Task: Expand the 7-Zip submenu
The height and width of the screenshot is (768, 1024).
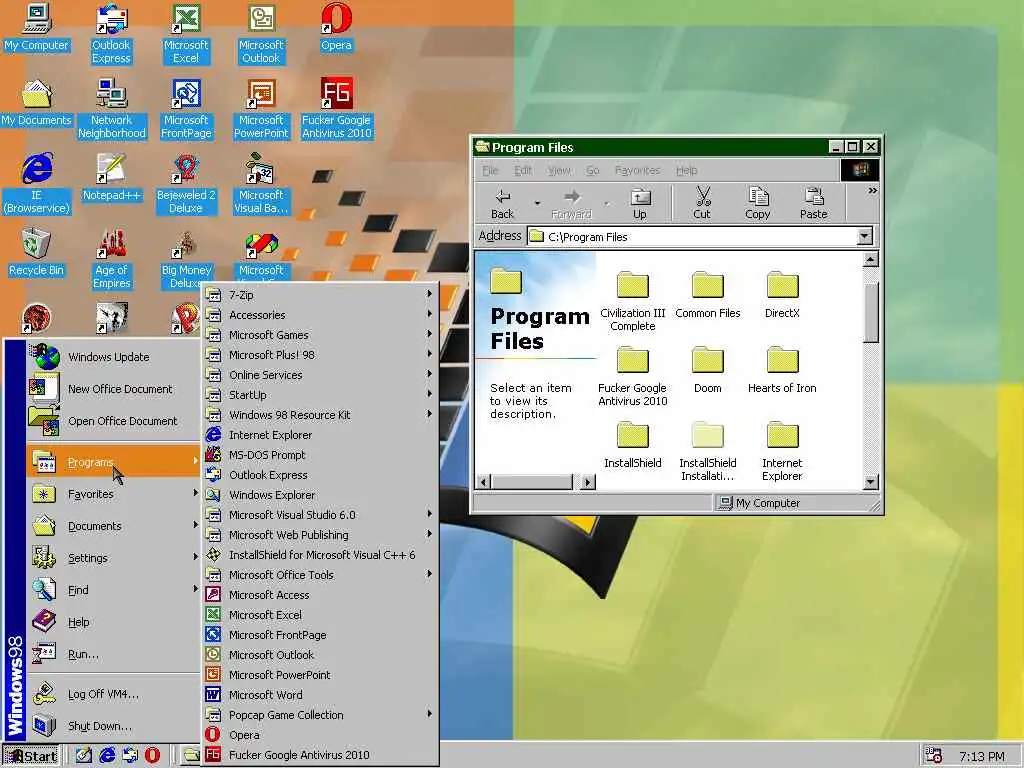Action: click(320, 295)
